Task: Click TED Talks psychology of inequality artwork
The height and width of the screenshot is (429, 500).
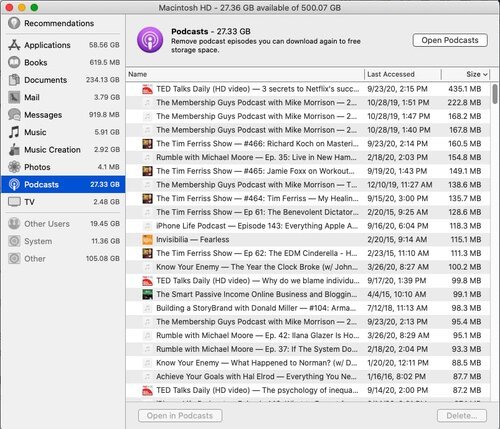Action: pos(147,390)
